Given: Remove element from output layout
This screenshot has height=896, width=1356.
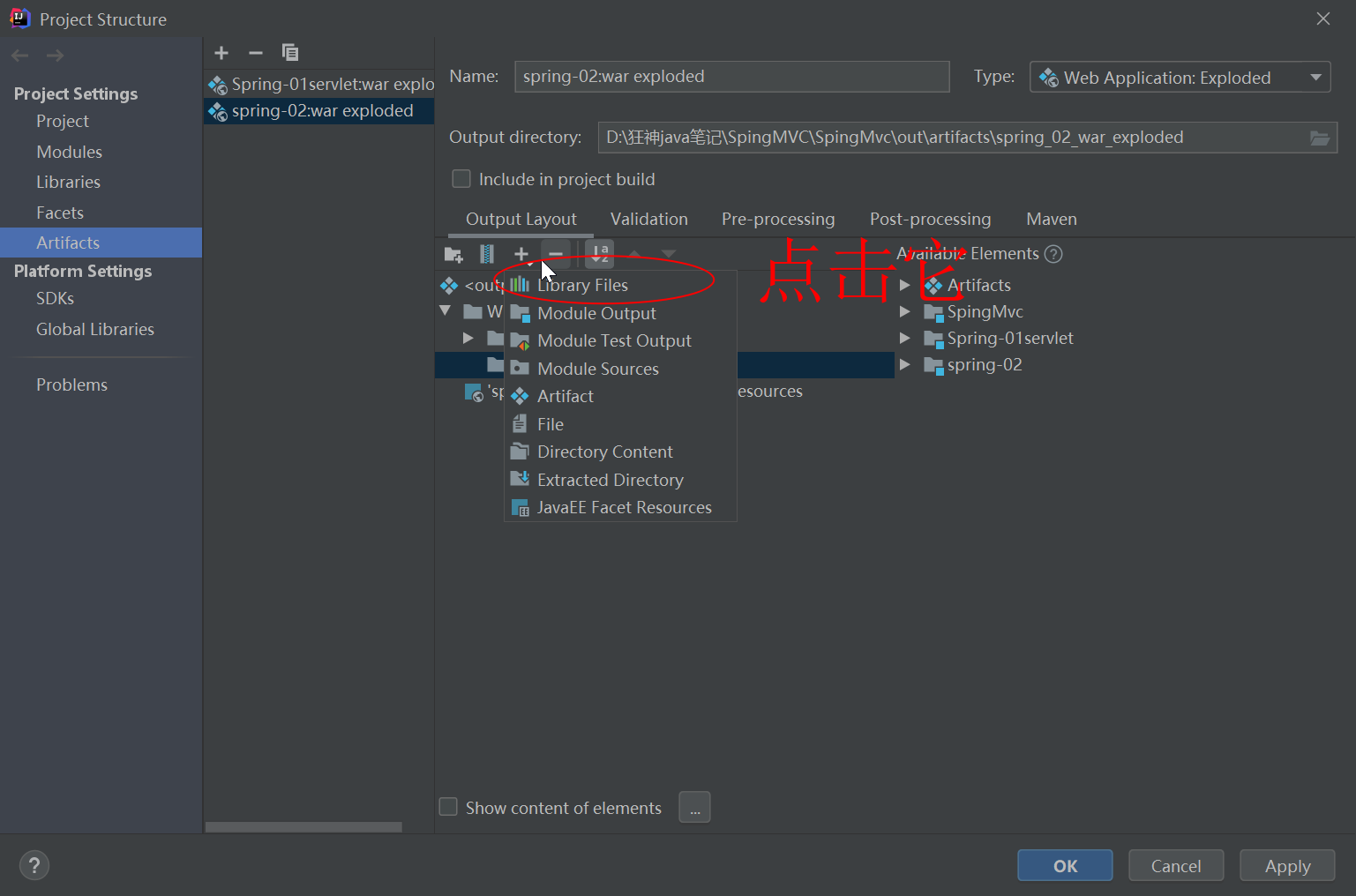Looking at the screenshot, I should 556,255.
